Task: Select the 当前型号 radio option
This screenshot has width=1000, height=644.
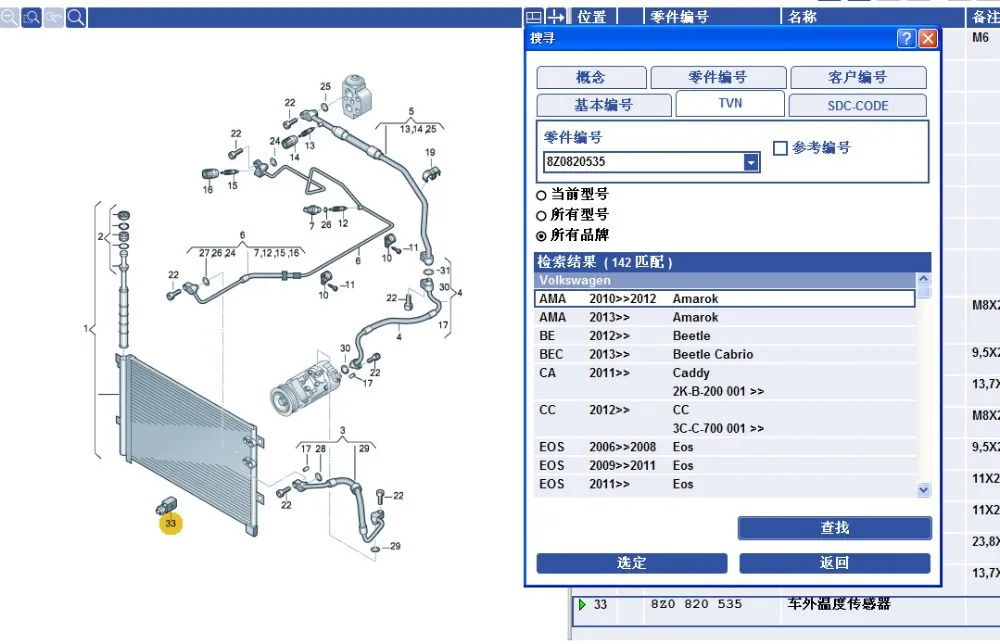Action: coord(541,195)
